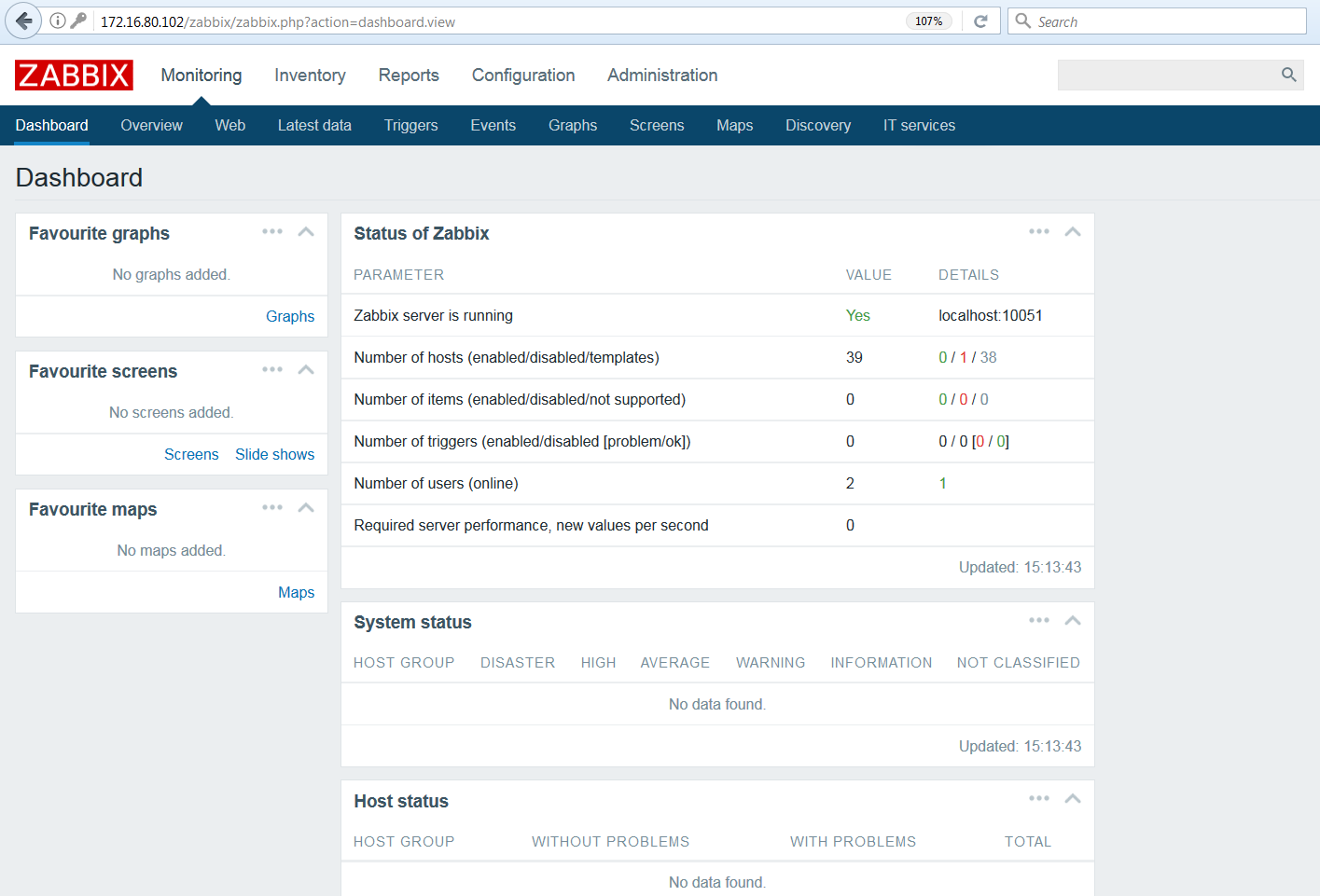
Task: Open the Discovery submenu tab
Action: (x=818, y=125)
